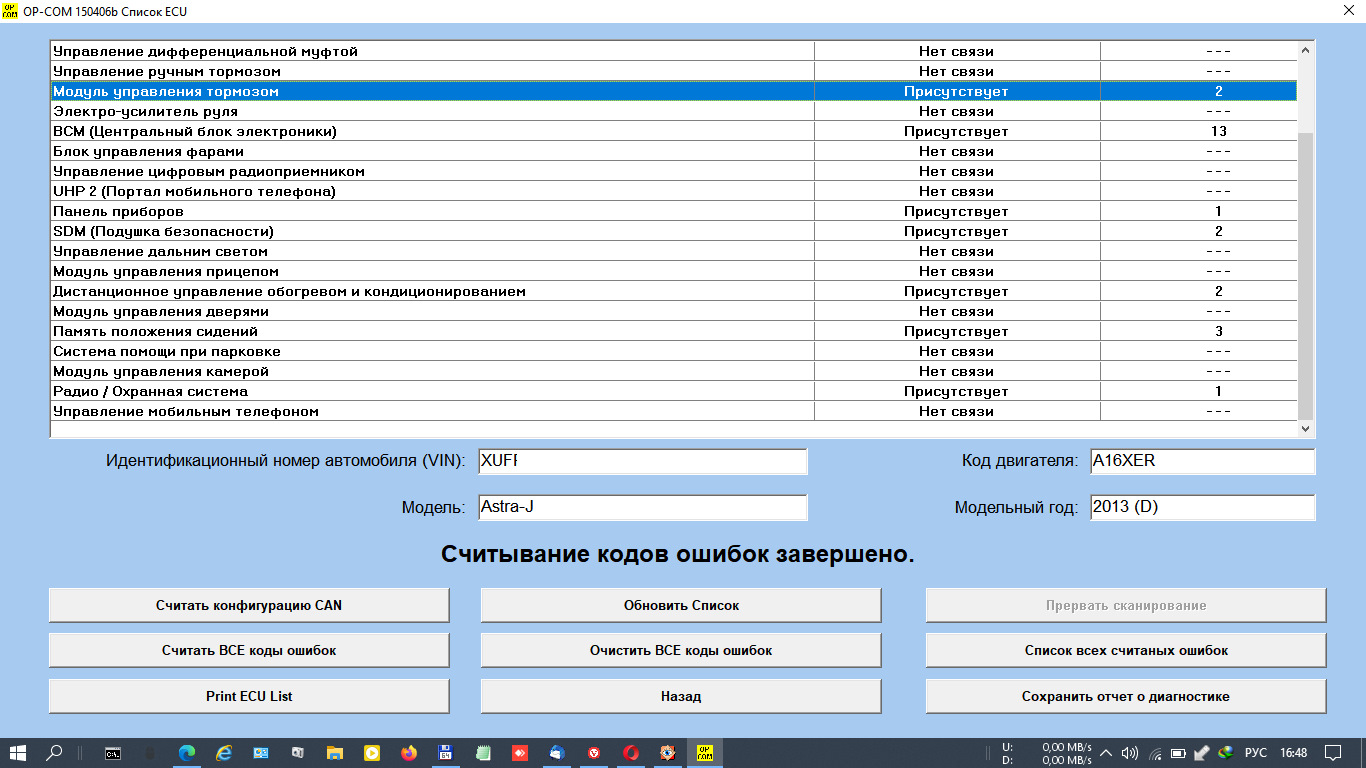
Task: Open the taskbar search magnifier
Action: pyautogui.click(x=55, y=753)
